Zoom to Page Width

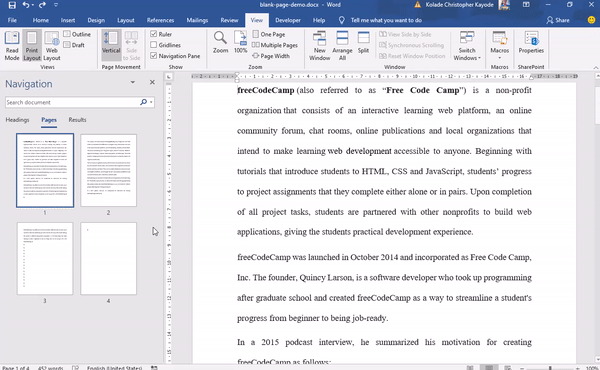tap(271, 56)
